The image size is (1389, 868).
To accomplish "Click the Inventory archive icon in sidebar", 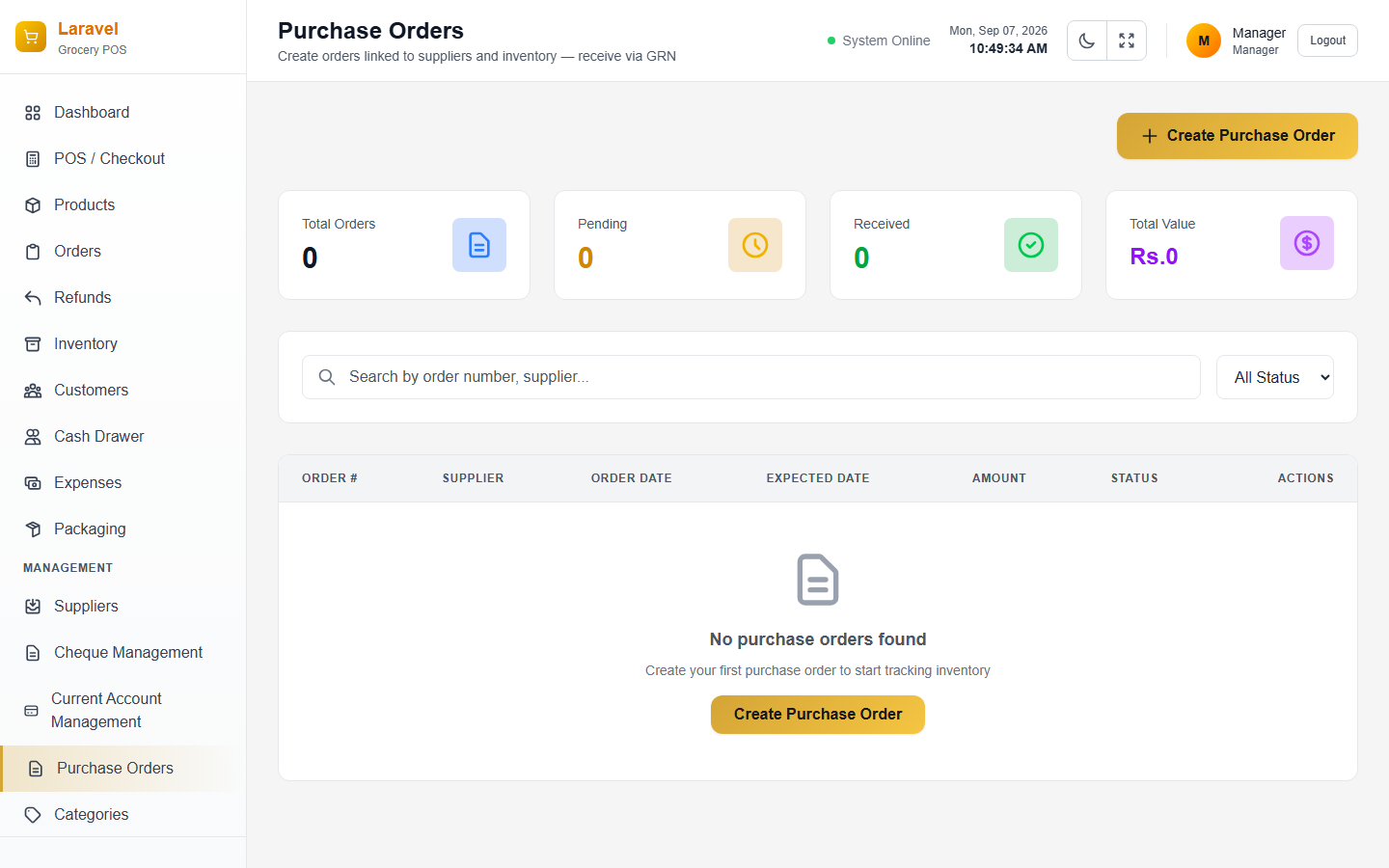I will pos(33,344).
